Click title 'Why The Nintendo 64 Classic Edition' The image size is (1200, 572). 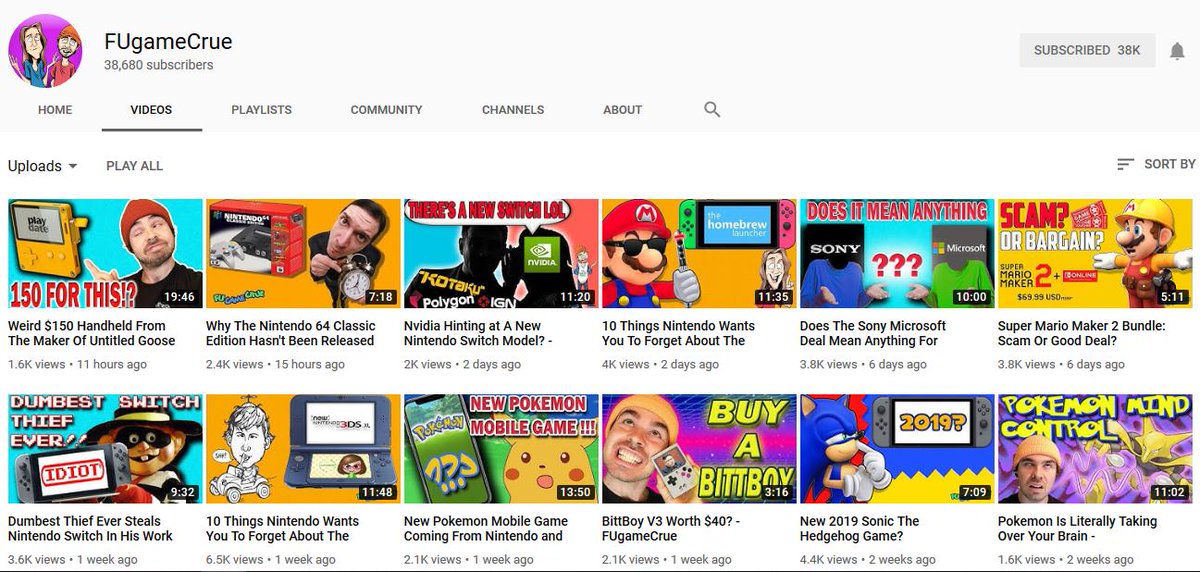[x=291, y=333]
